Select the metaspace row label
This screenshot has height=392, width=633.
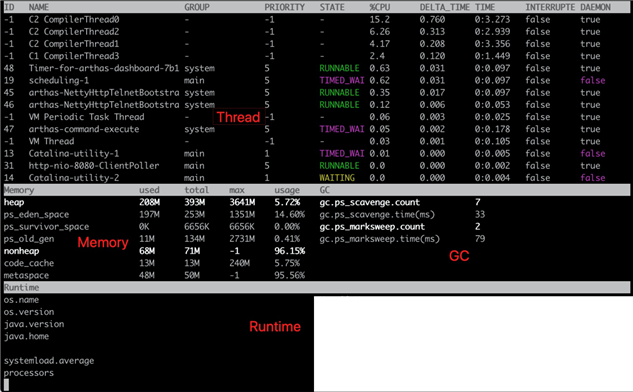coord(26,275)
